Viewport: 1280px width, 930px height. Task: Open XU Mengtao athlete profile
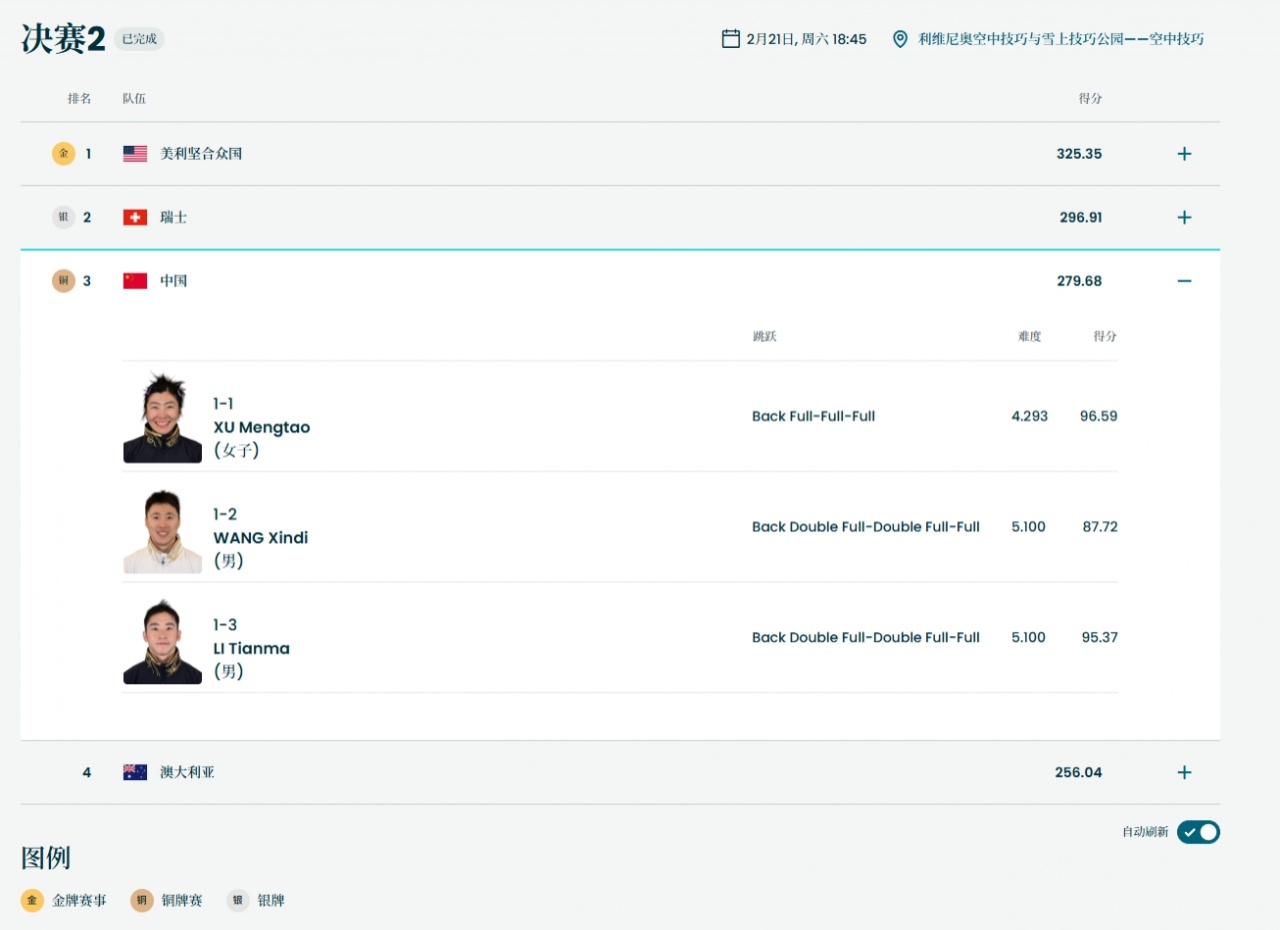(261, 427)
